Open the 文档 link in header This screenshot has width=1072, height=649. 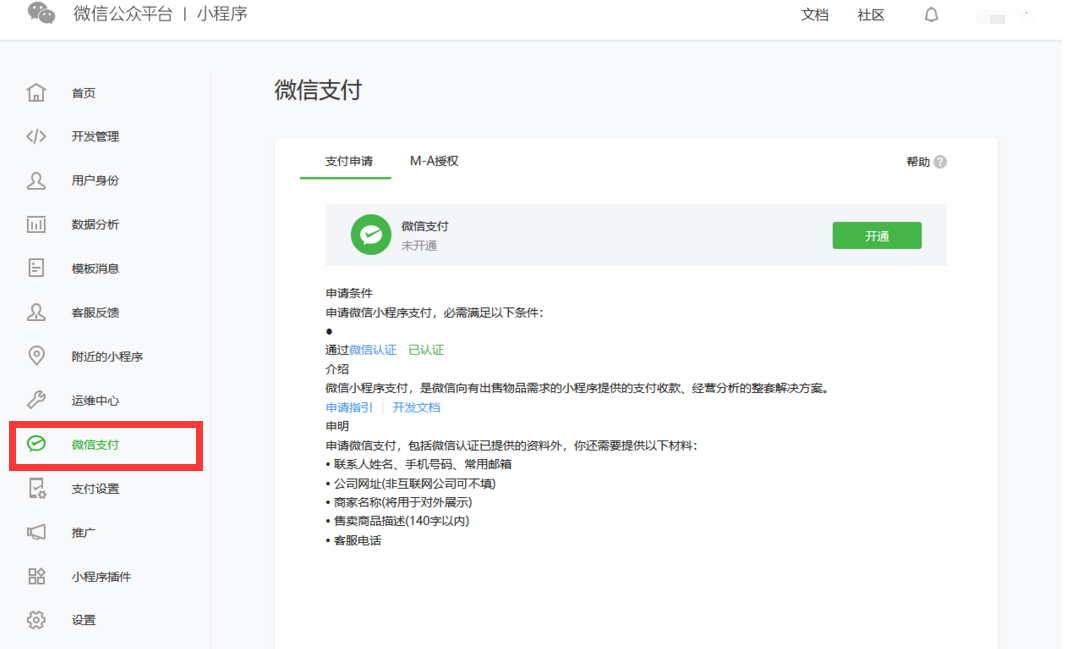(x=814, y=15)
